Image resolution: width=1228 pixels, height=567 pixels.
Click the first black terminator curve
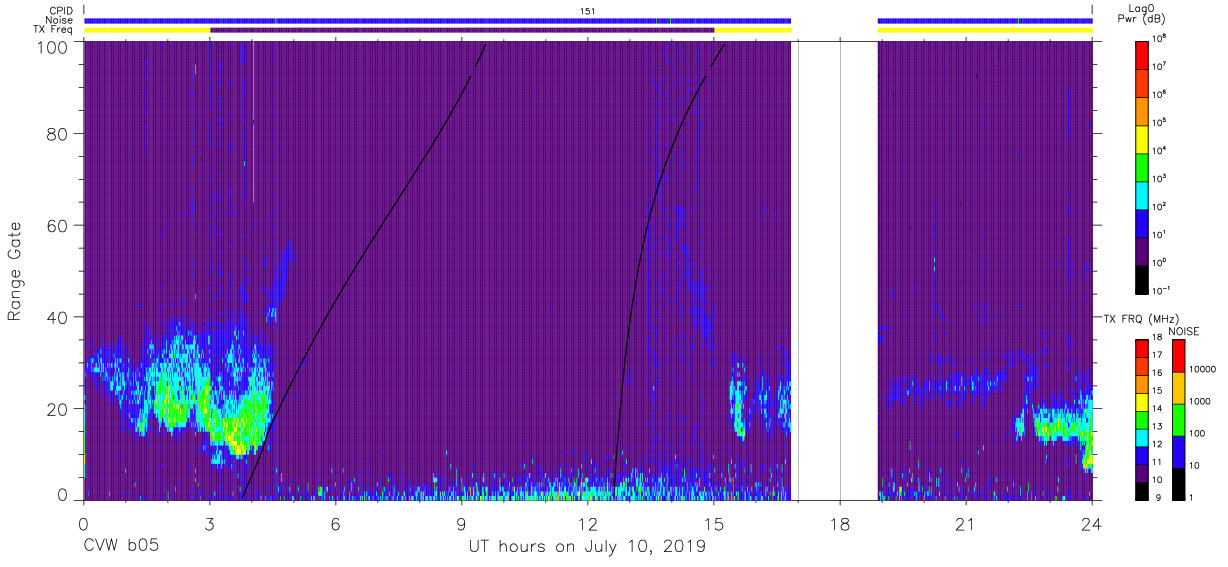pos(363,271)
